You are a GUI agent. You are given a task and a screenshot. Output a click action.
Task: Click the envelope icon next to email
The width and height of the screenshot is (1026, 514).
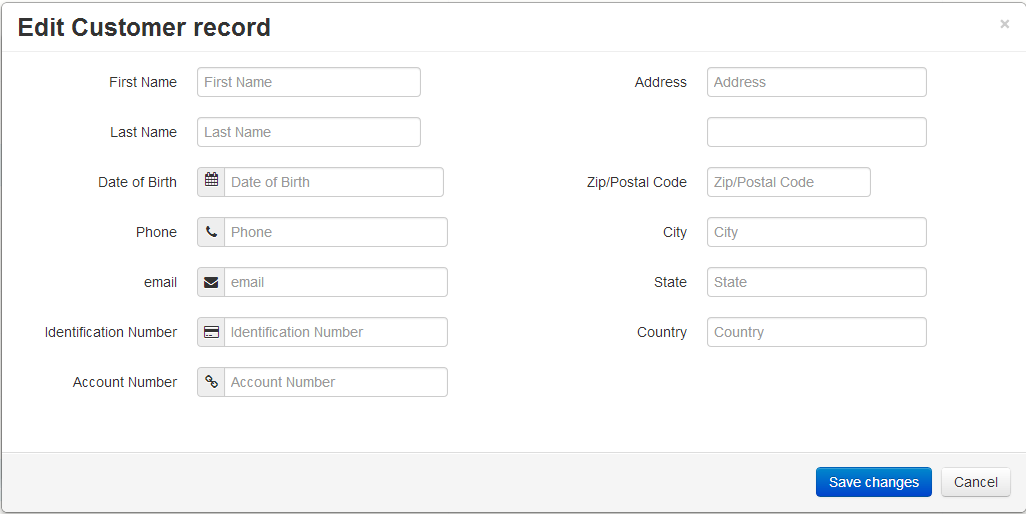pos(211,282)
